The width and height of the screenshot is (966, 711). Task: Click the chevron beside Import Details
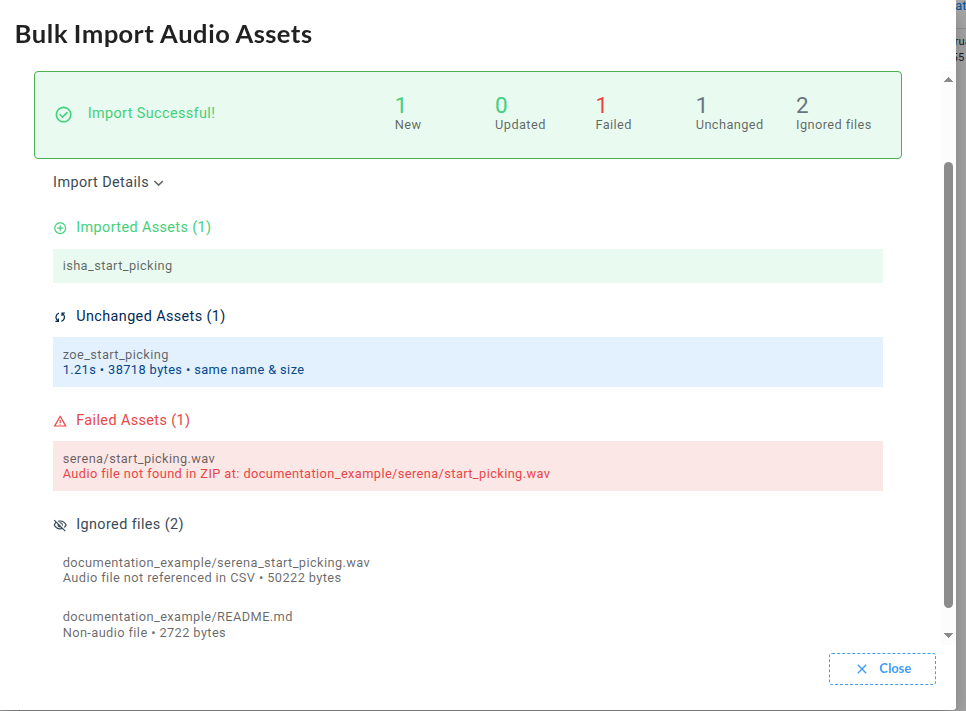pyautogui.click(x=159, y=183)
